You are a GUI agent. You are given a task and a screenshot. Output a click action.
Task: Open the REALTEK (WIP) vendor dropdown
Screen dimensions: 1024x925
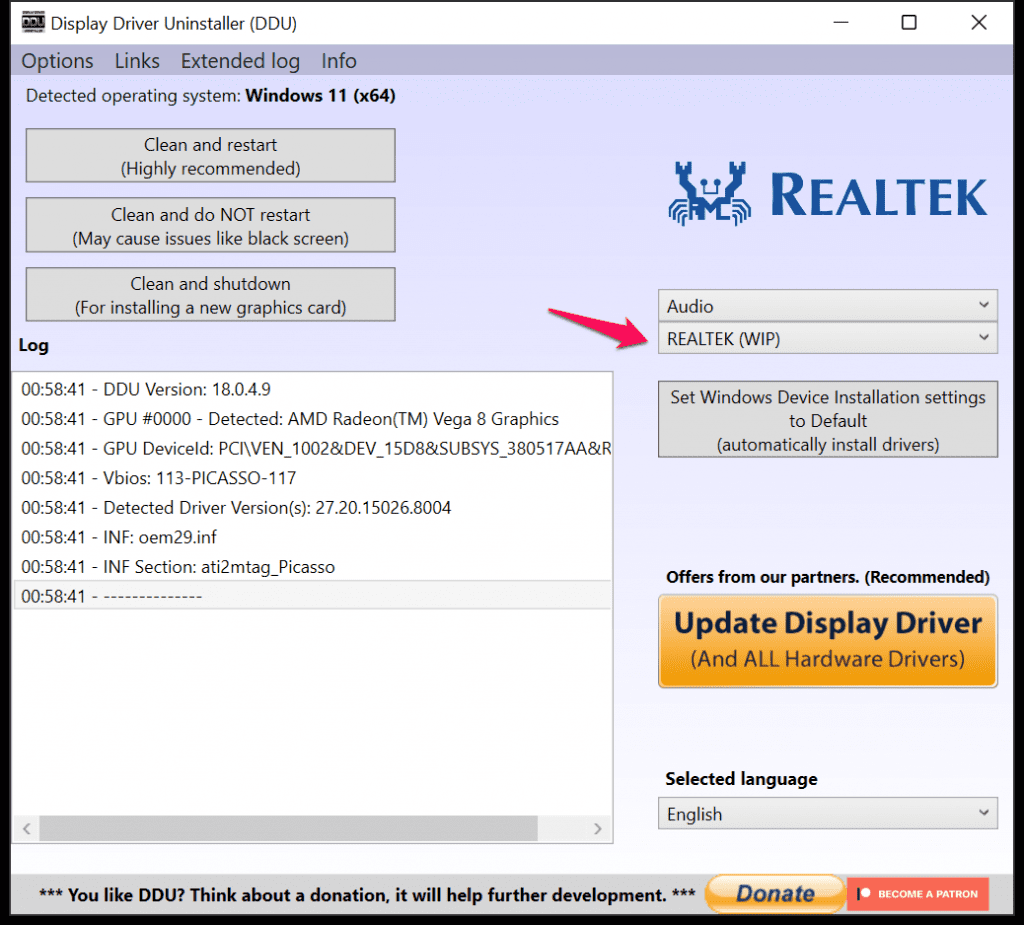coord(827,338)
